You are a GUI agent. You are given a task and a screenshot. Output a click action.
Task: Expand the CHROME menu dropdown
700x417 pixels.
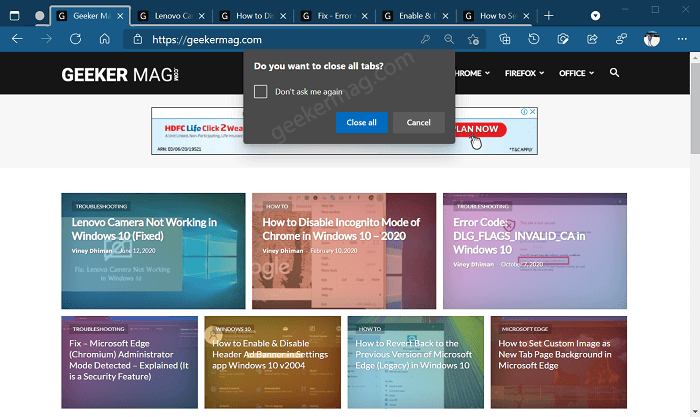tap(472, 73)
